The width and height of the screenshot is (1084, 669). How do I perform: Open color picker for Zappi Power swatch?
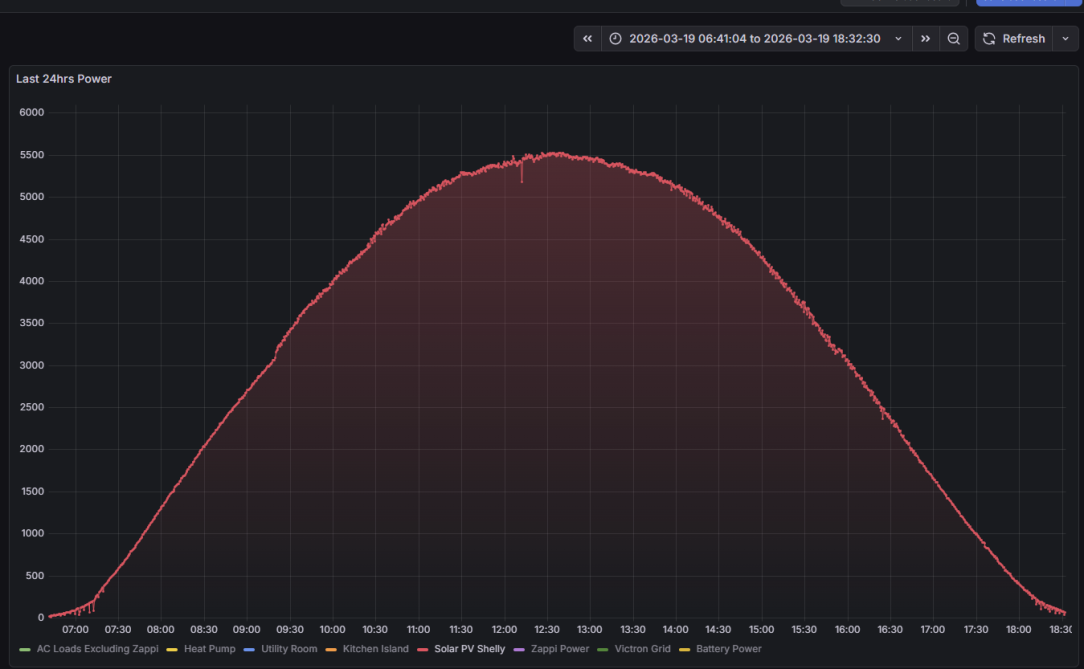coord(519,650)
